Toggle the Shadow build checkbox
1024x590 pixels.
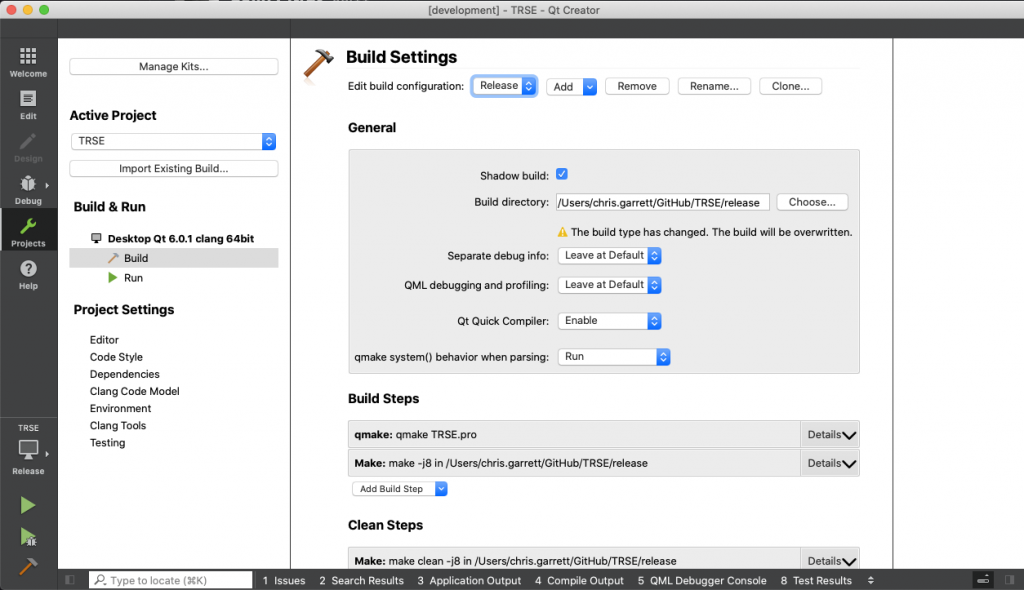(x=562, y=174)
